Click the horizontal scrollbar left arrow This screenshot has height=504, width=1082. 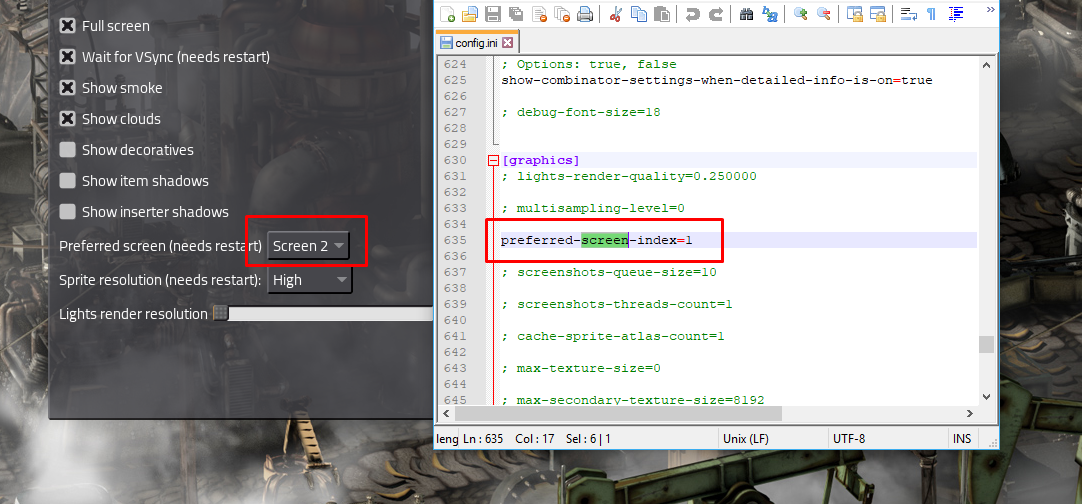point(444,413)
